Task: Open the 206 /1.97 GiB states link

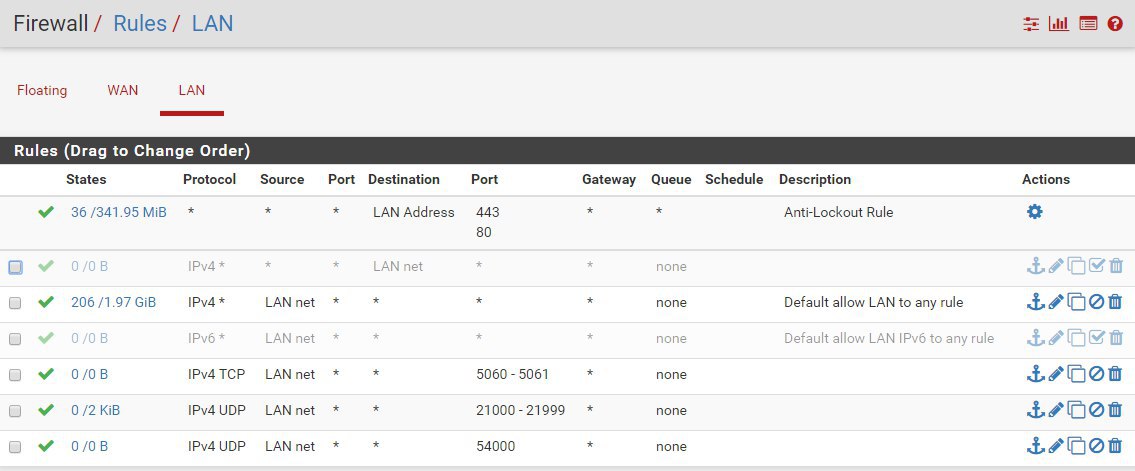Action: [x=114, y=302]
